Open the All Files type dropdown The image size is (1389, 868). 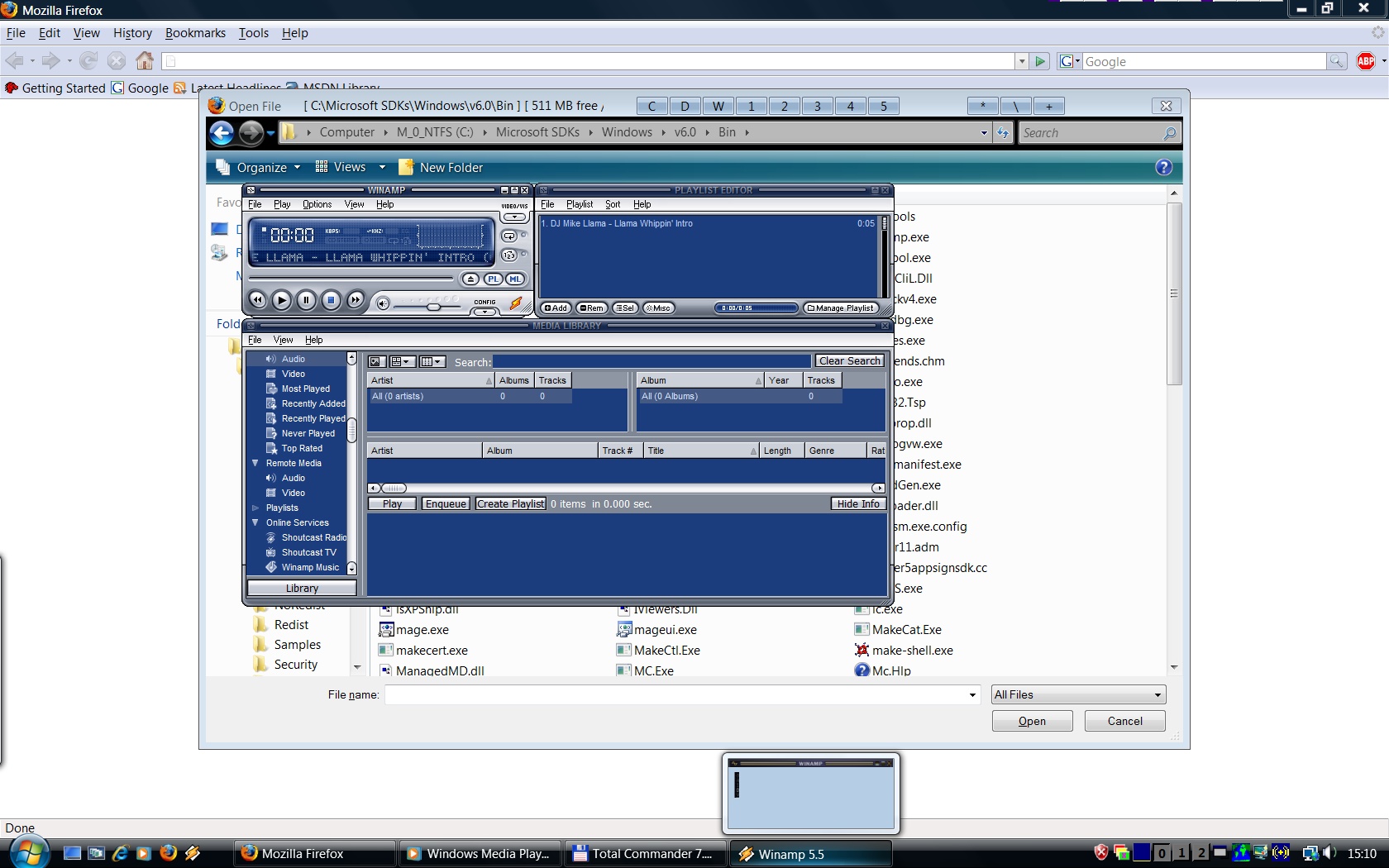1078,694
